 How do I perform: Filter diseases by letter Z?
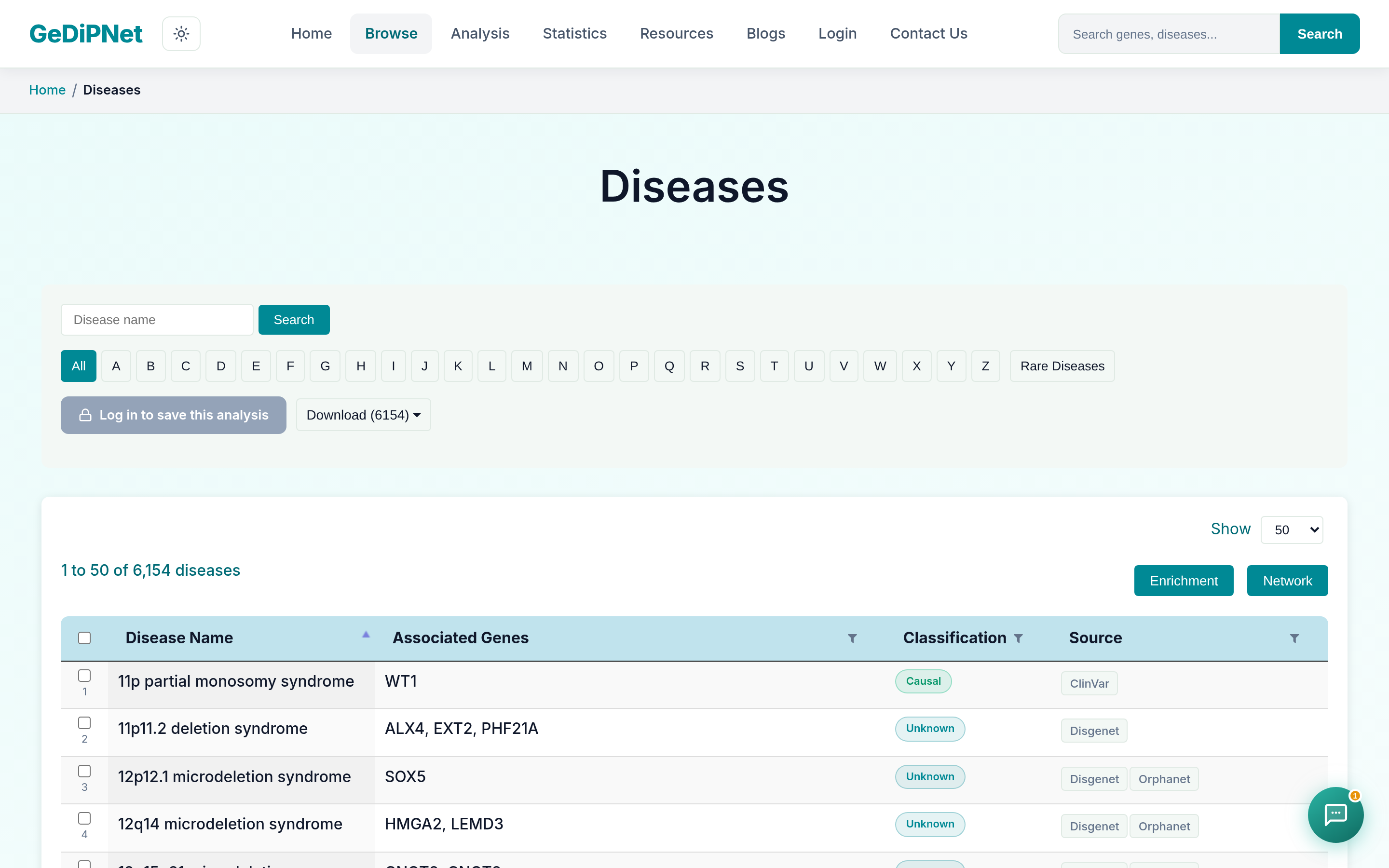pyautogui.click(x=985, y=366)
